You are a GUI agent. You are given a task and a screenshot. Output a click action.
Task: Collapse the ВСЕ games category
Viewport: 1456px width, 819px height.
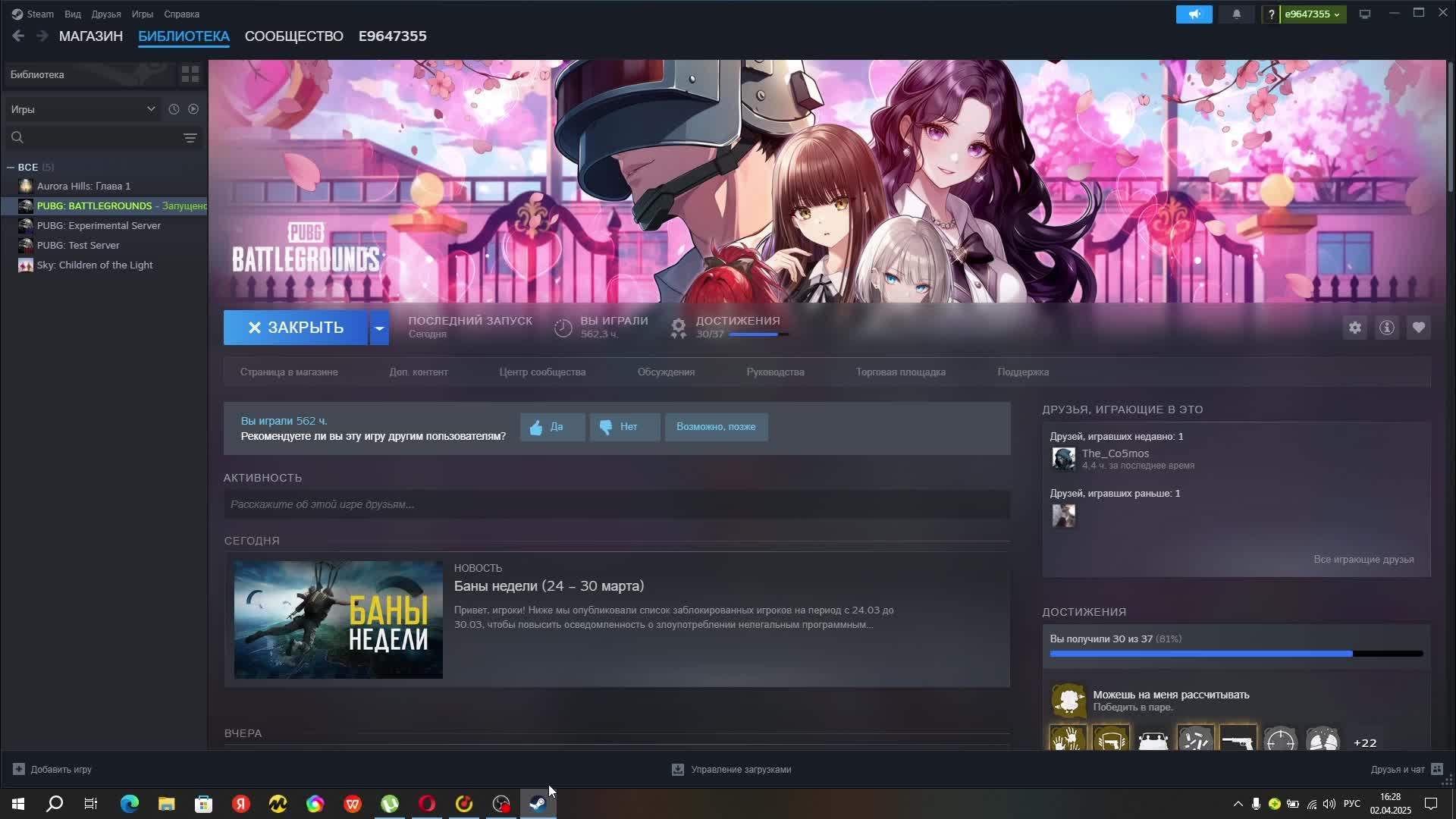tap(11, 167)
